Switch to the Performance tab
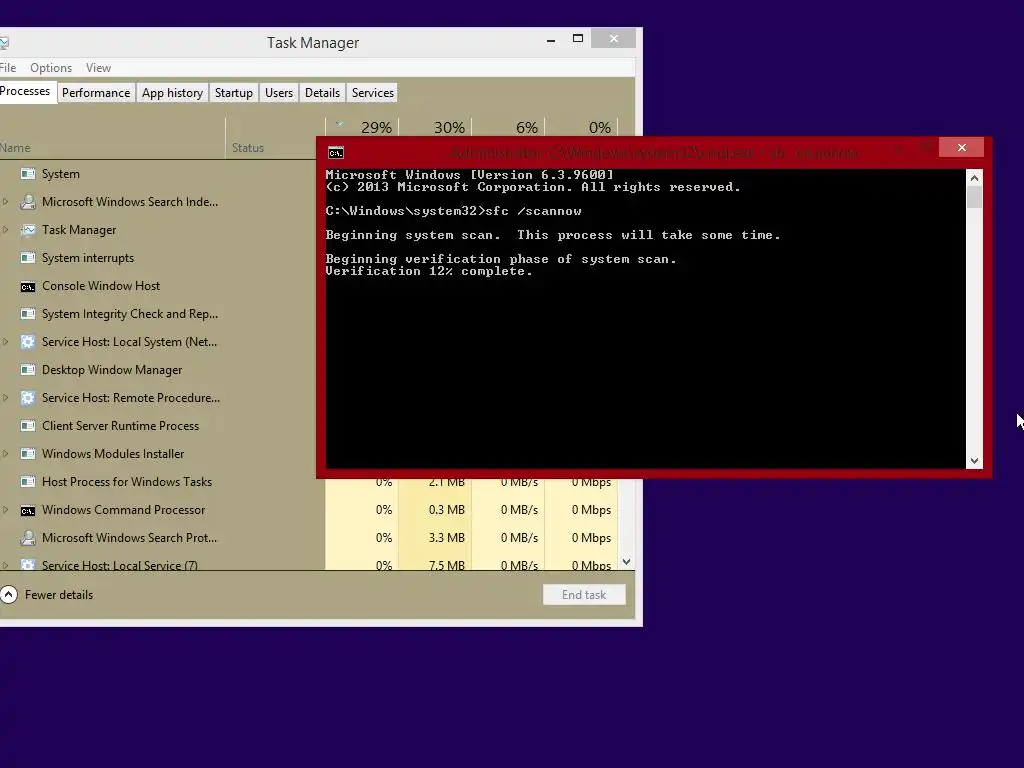1024x768 pixels. (x=96, y=93)
